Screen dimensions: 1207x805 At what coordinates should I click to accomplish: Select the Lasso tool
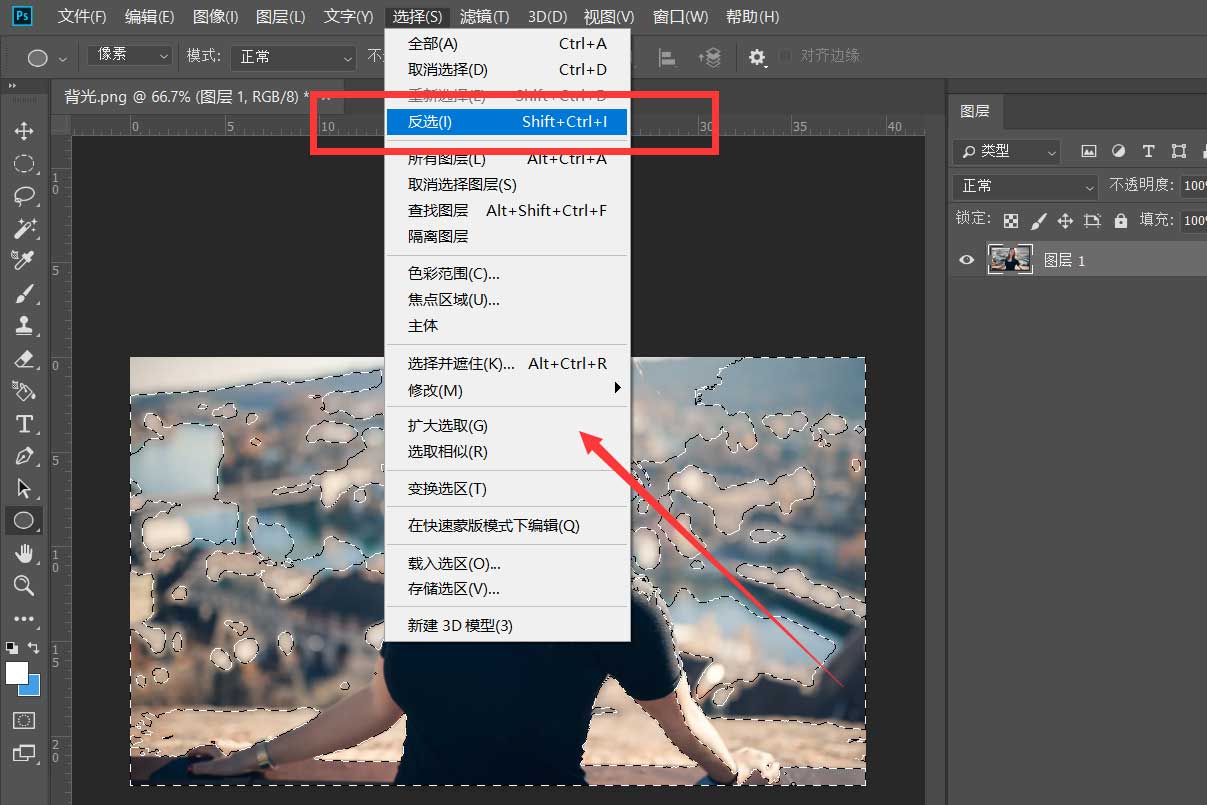24,196
